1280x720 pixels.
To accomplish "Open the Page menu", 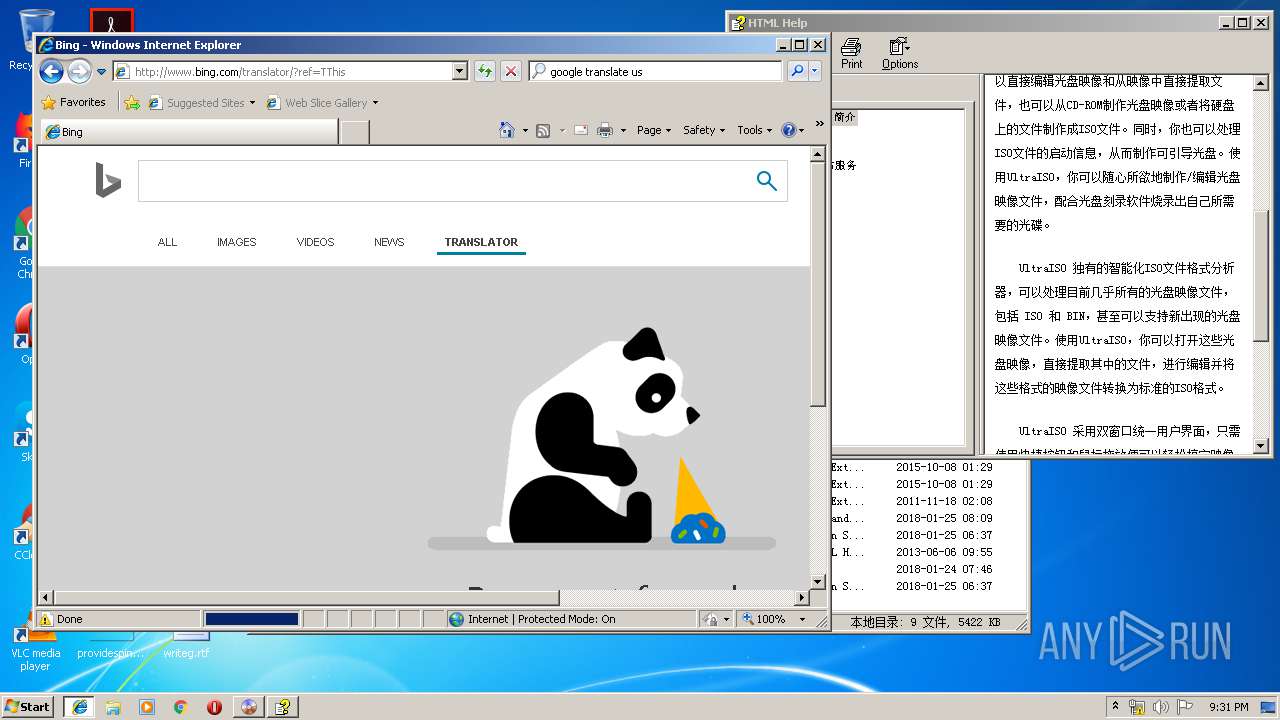I will tap(654, 130).
